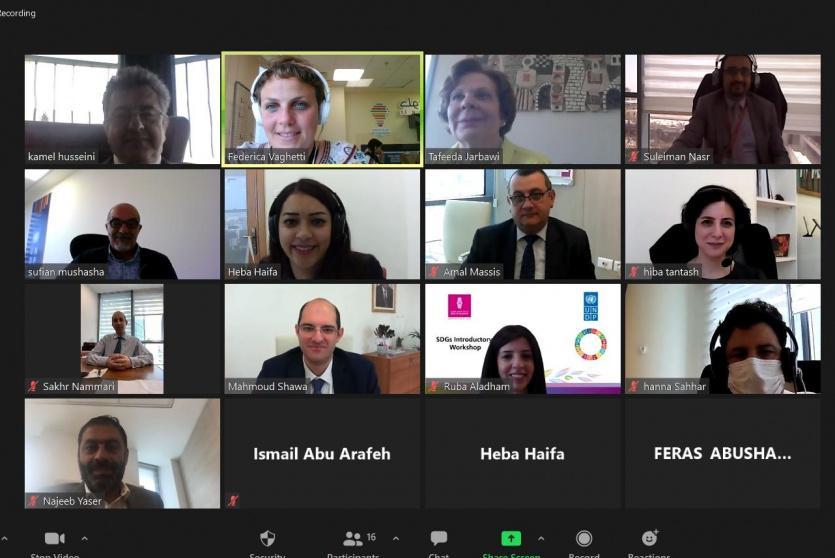
Task: Click the green Share Screen icon
Action: 511,538
